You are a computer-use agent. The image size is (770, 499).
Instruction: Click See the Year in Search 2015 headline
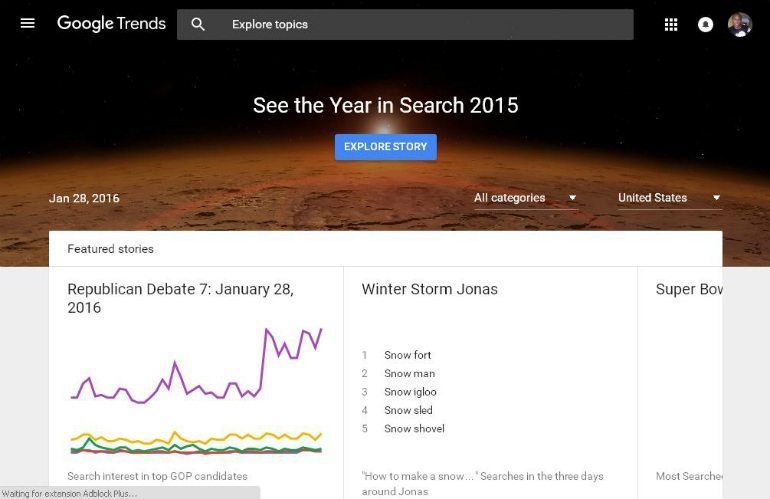click(x=385, y=106)
